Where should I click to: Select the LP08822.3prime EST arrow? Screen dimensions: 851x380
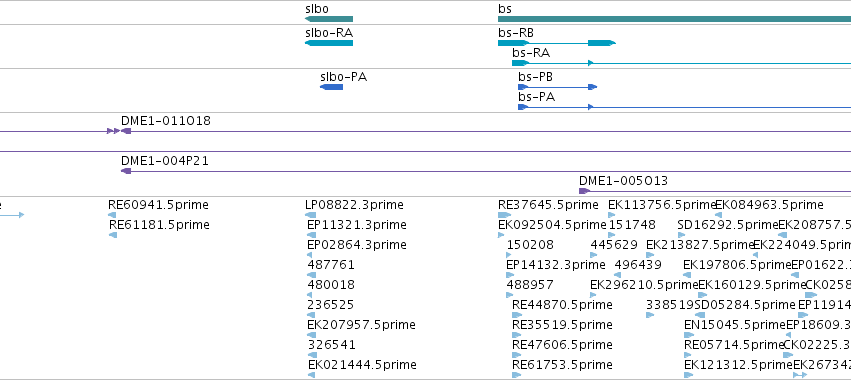311,215
